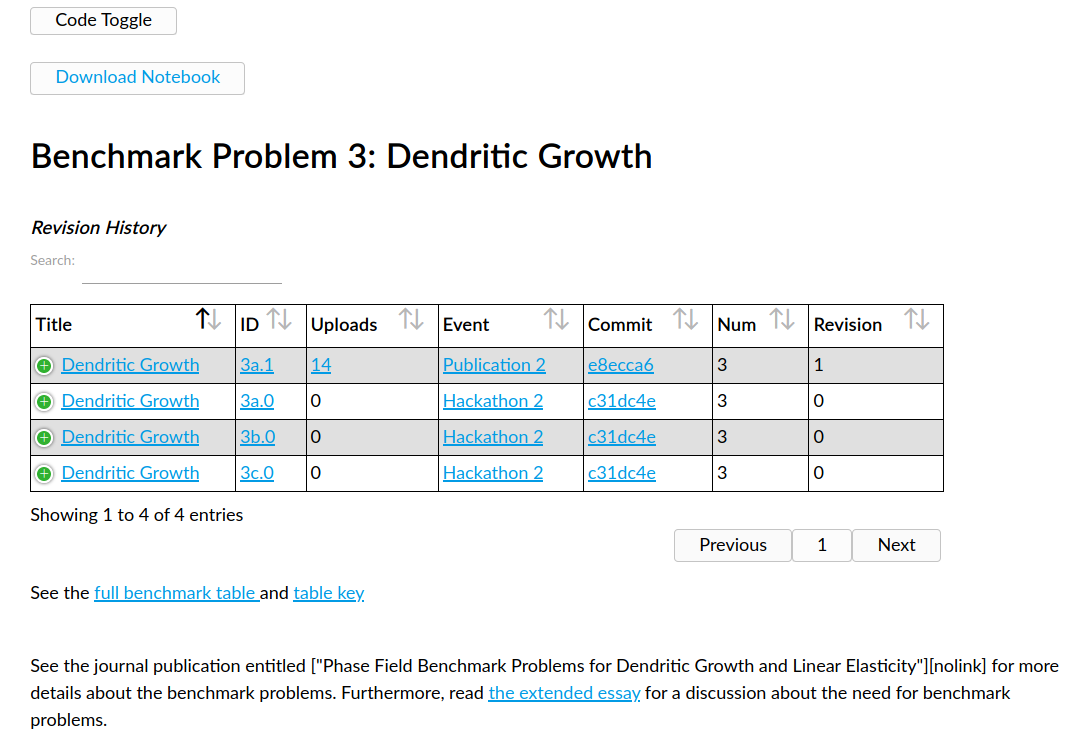The image size is (1076, 735).
Task: Open c31dc4e commit link in row 3a.0
Action: tap(622, 401)
